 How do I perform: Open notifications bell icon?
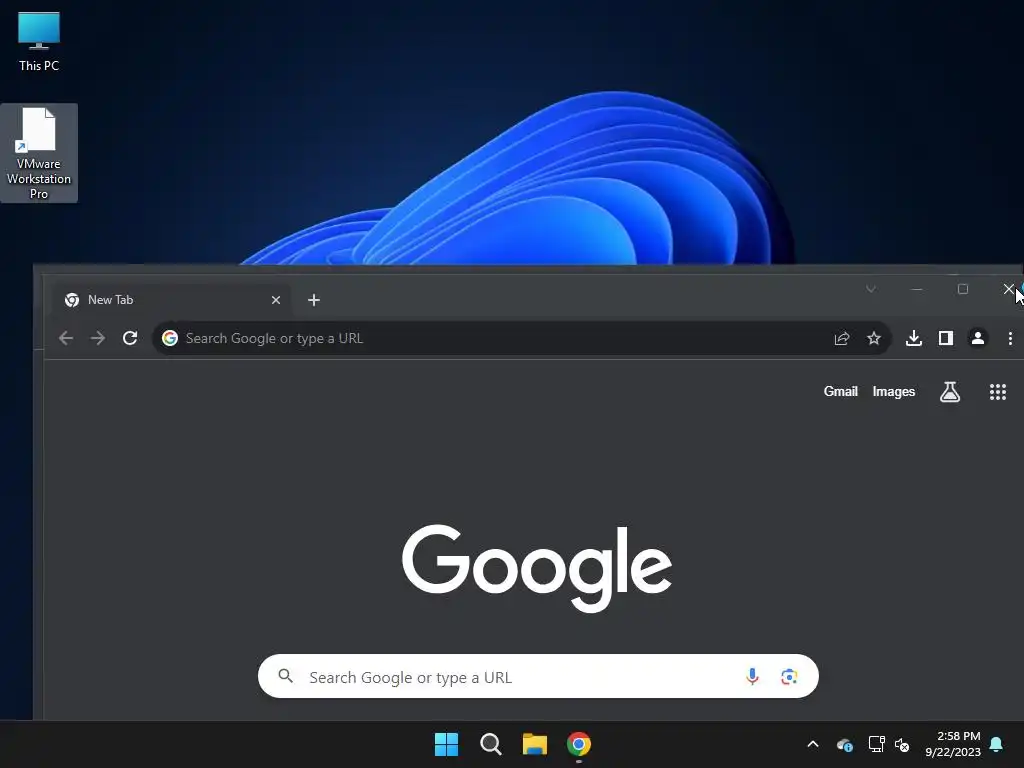tap(997, 744)
